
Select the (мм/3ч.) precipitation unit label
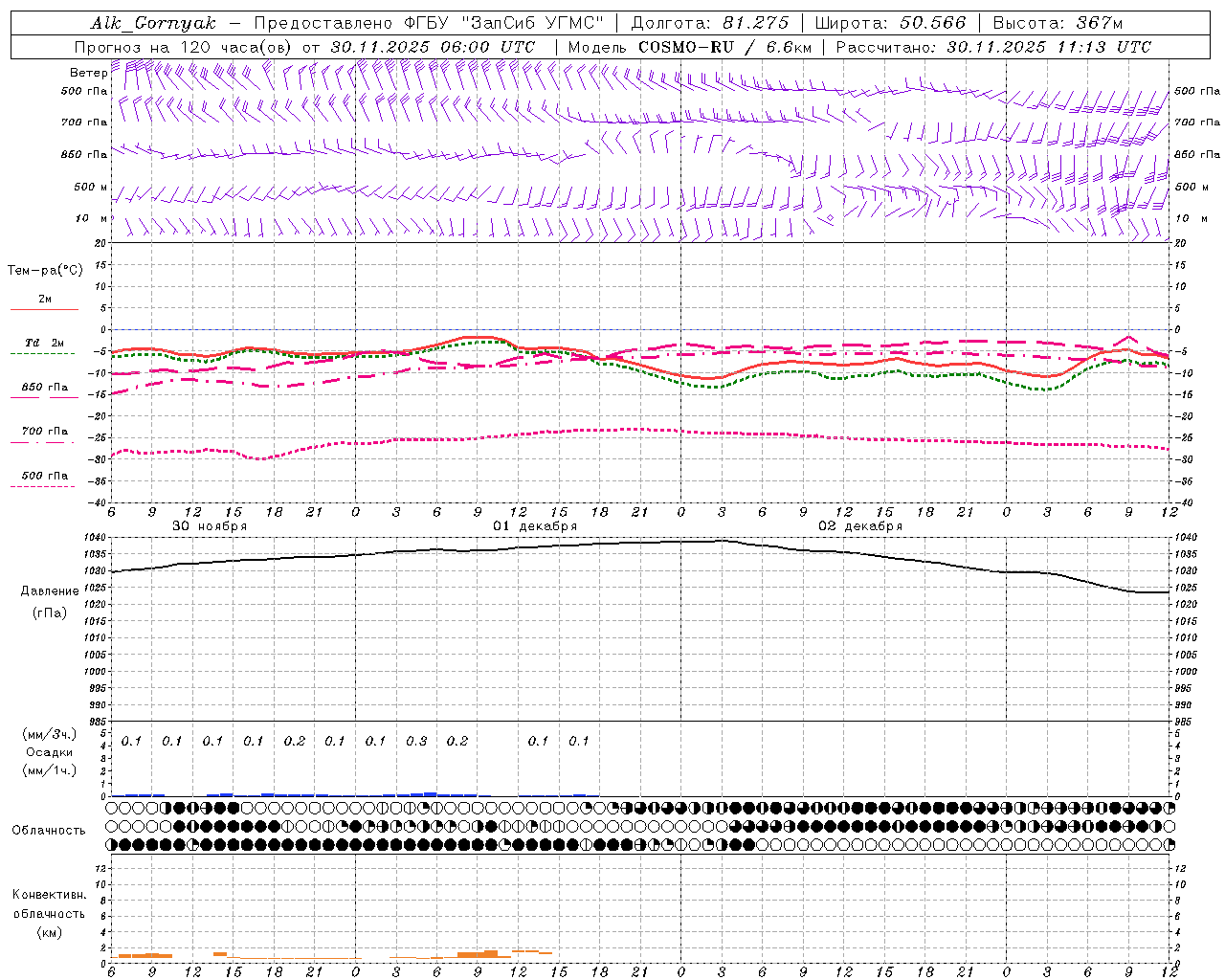(x=50, y=734)
